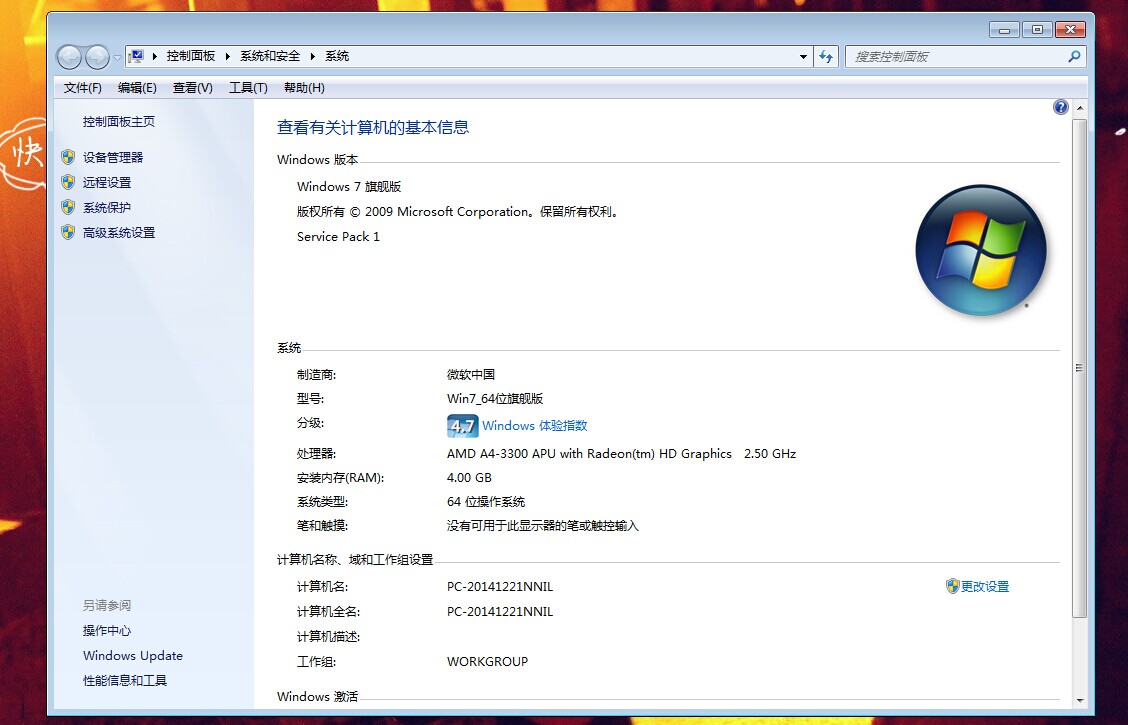Expand the arrow before 控制面板 breadcrumb
1128x725 pixels.
(x=155, y=56)
